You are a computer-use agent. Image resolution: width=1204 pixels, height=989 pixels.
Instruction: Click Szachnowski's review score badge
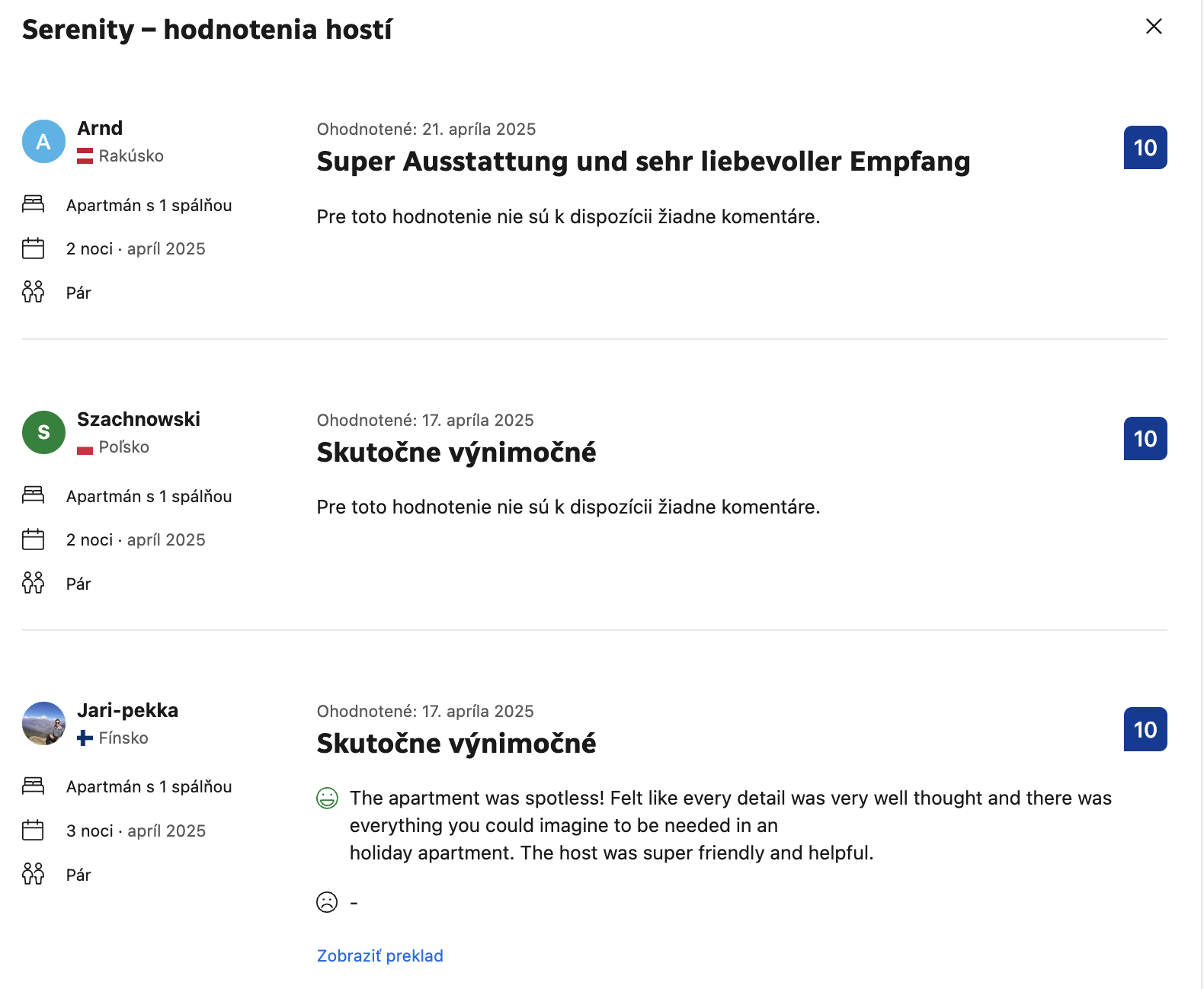coord(1145,439)
